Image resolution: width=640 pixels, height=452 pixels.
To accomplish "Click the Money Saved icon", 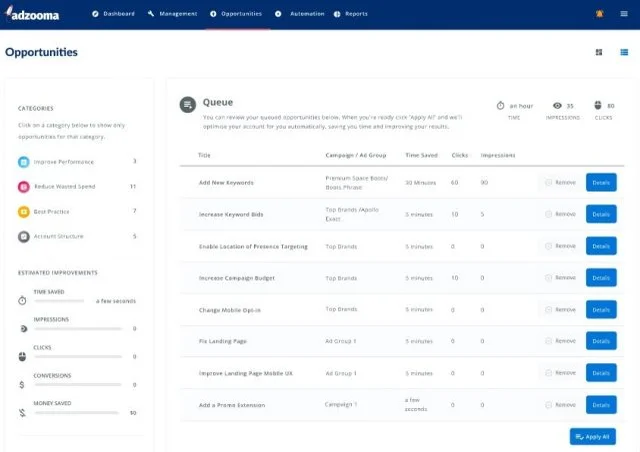I will (x=22, y=413).
